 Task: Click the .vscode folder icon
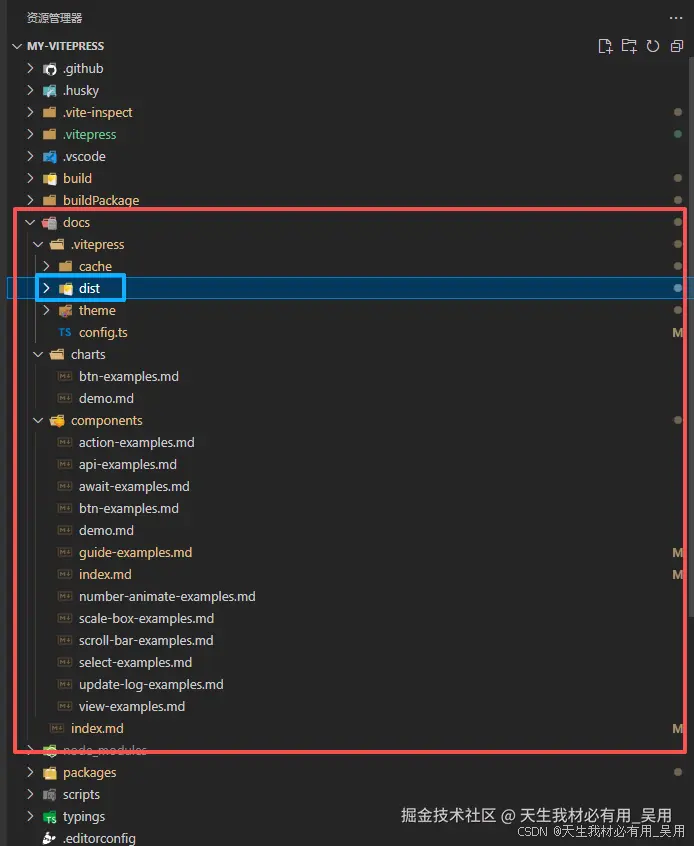(50, 157)
